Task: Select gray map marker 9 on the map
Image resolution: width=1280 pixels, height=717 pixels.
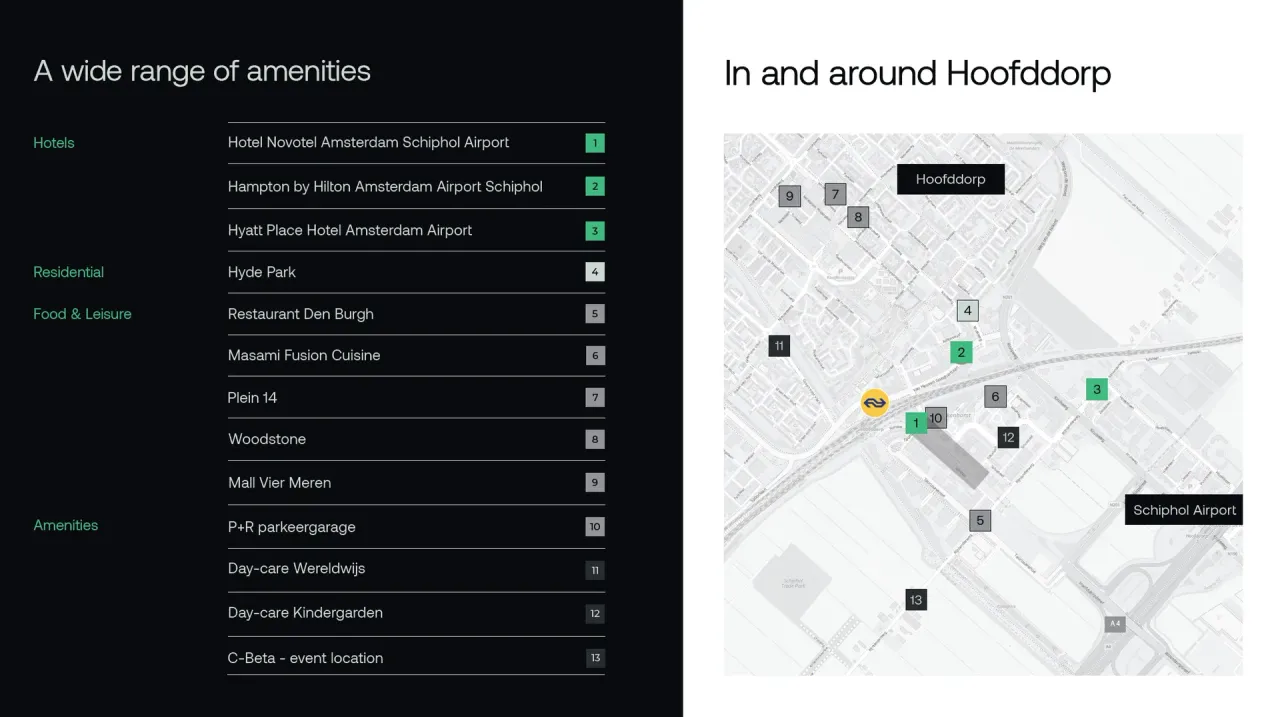Action: tap(790, 196)
